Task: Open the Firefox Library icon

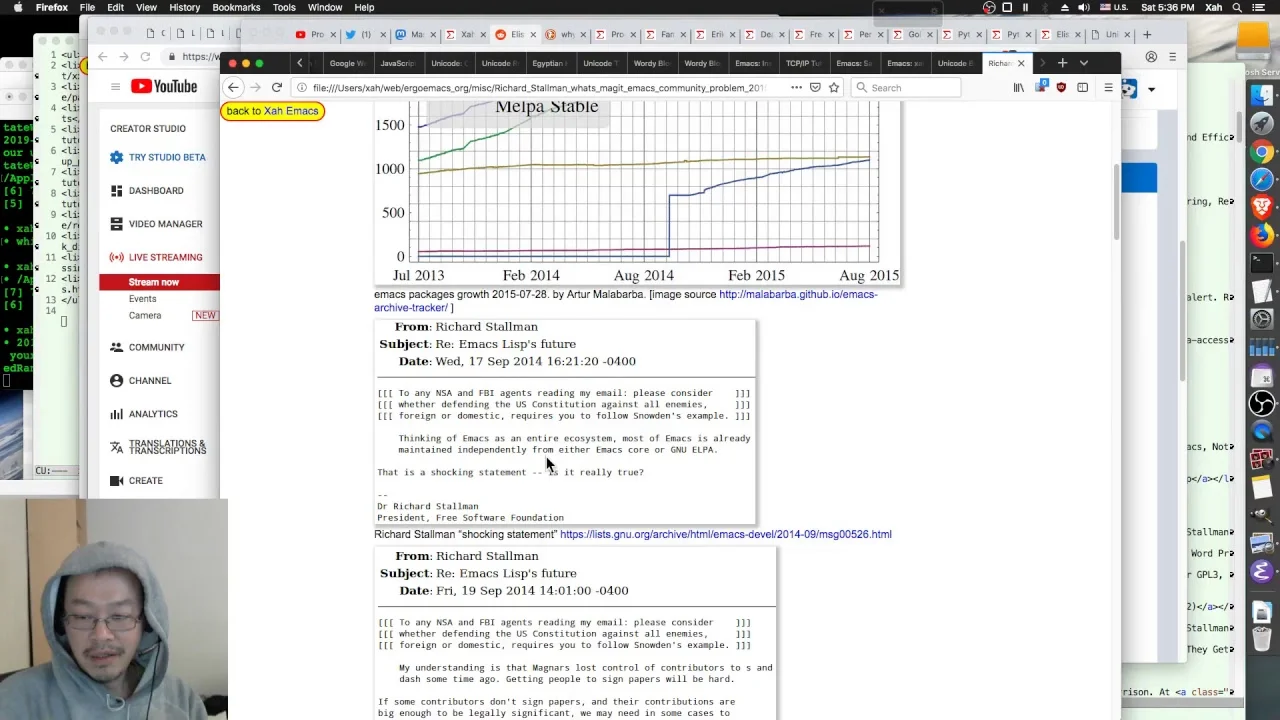Action: (1019, 88)
